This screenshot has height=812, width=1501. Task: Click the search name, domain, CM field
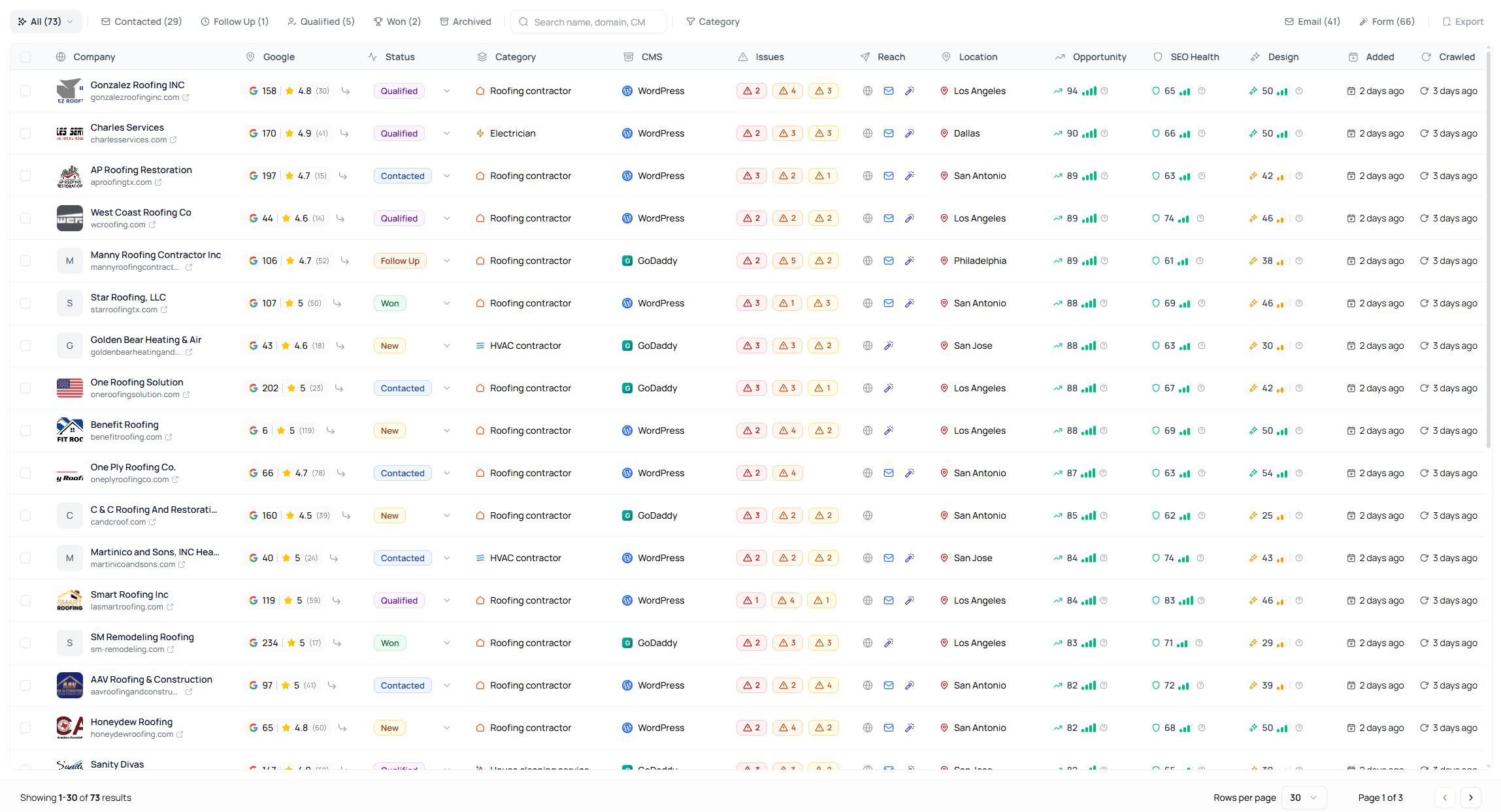pos(588,22)
